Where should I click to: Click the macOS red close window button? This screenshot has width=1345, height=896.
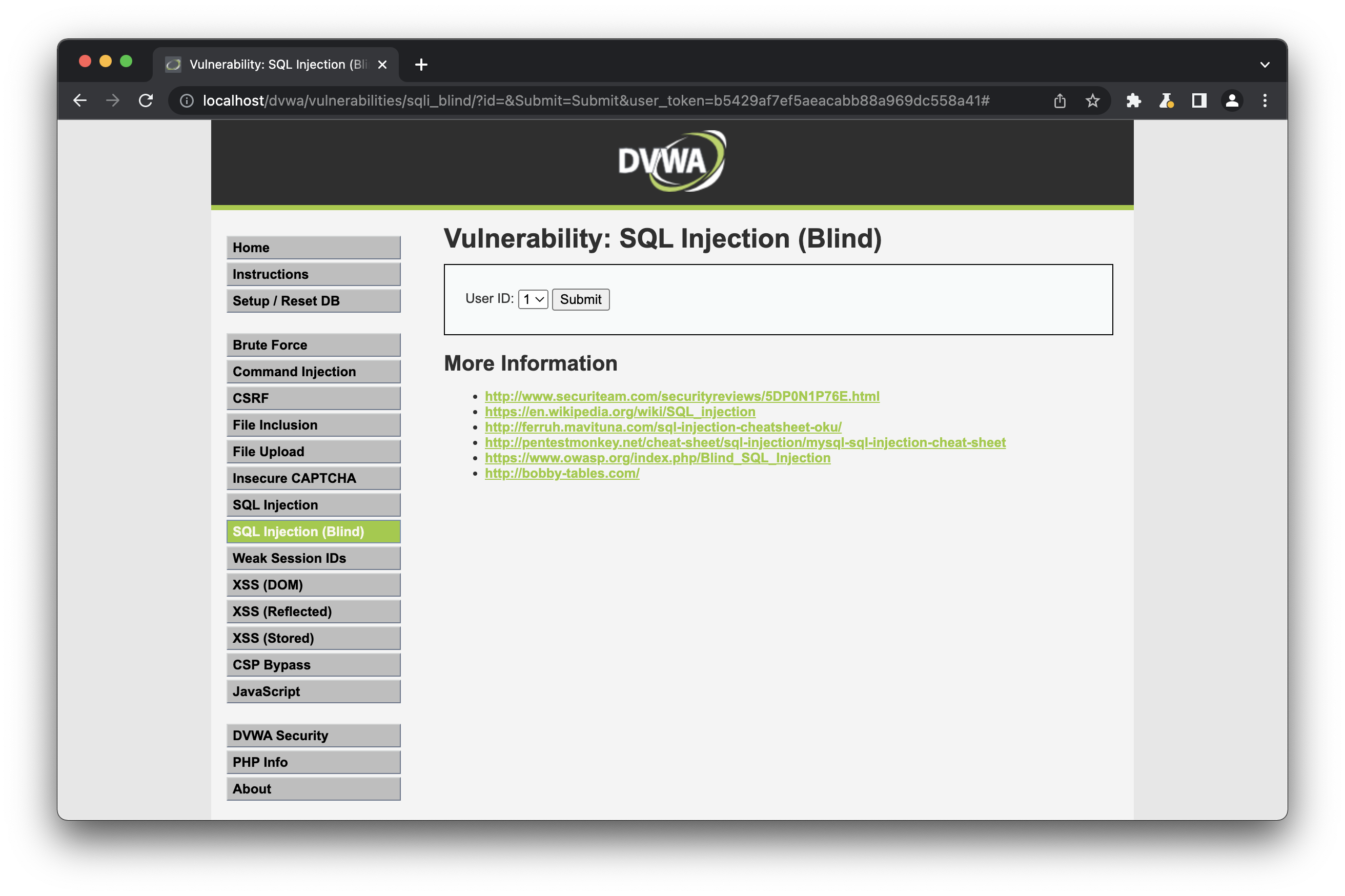[85, 61]
